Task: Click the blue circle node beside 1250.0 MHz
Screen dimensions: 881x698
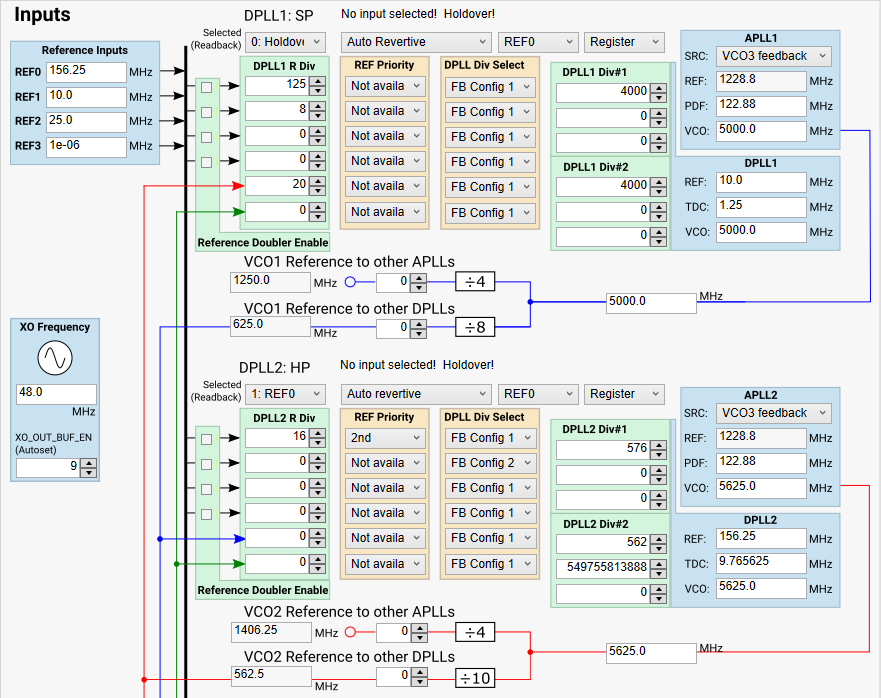Action: [350, 282]
